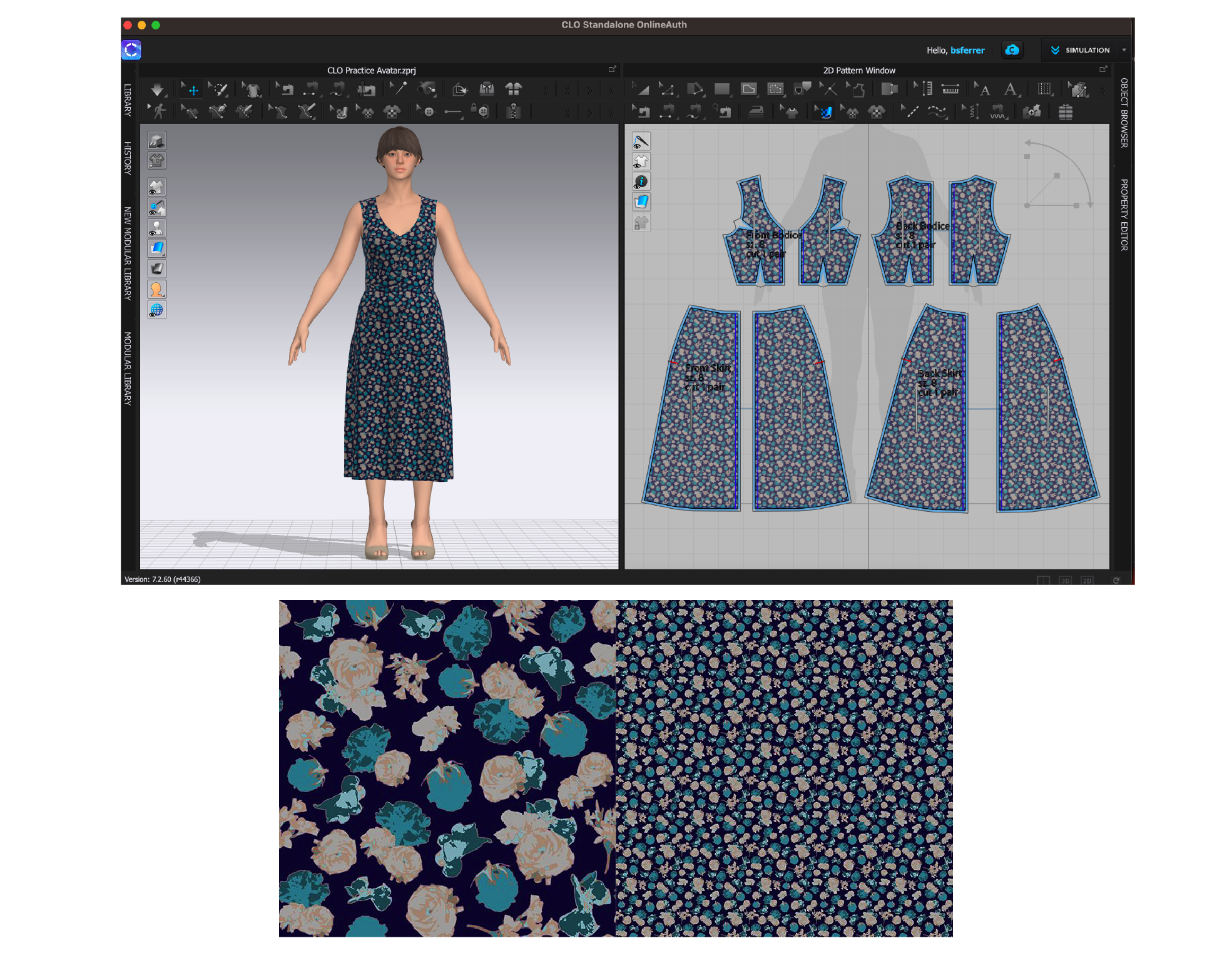The image size is (1232, 953).
Task: Toggle Show Avatar eye icon
Action: click(x=156, y=228)
